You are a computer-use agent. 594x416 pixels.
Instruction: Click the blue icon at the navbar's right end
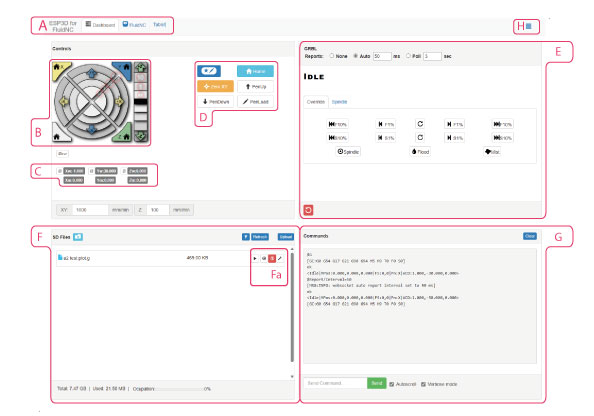(529, 26)
